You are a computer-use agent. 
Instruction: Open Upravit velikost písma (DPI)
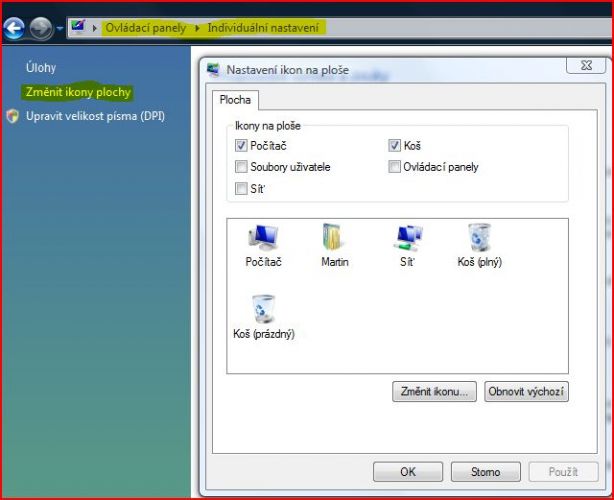click(x=95, y=116)
